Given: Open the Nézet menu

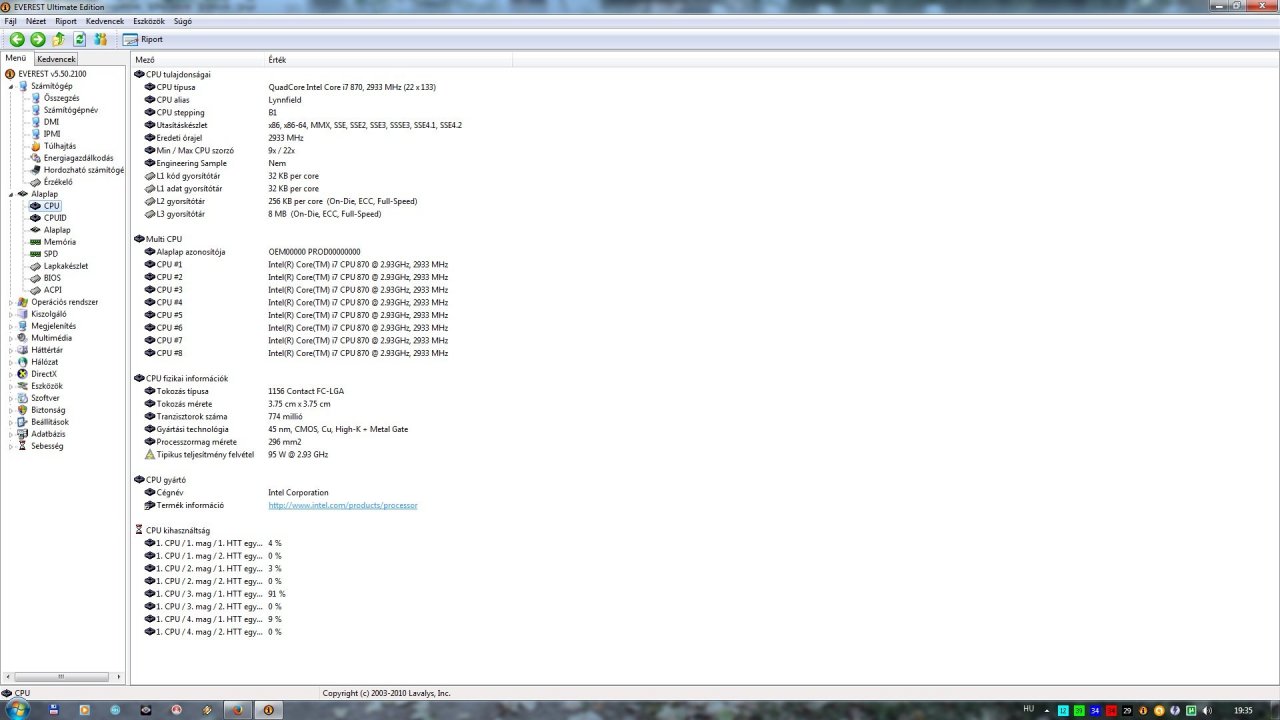Looking at the screenshot, I should (36, 21).
